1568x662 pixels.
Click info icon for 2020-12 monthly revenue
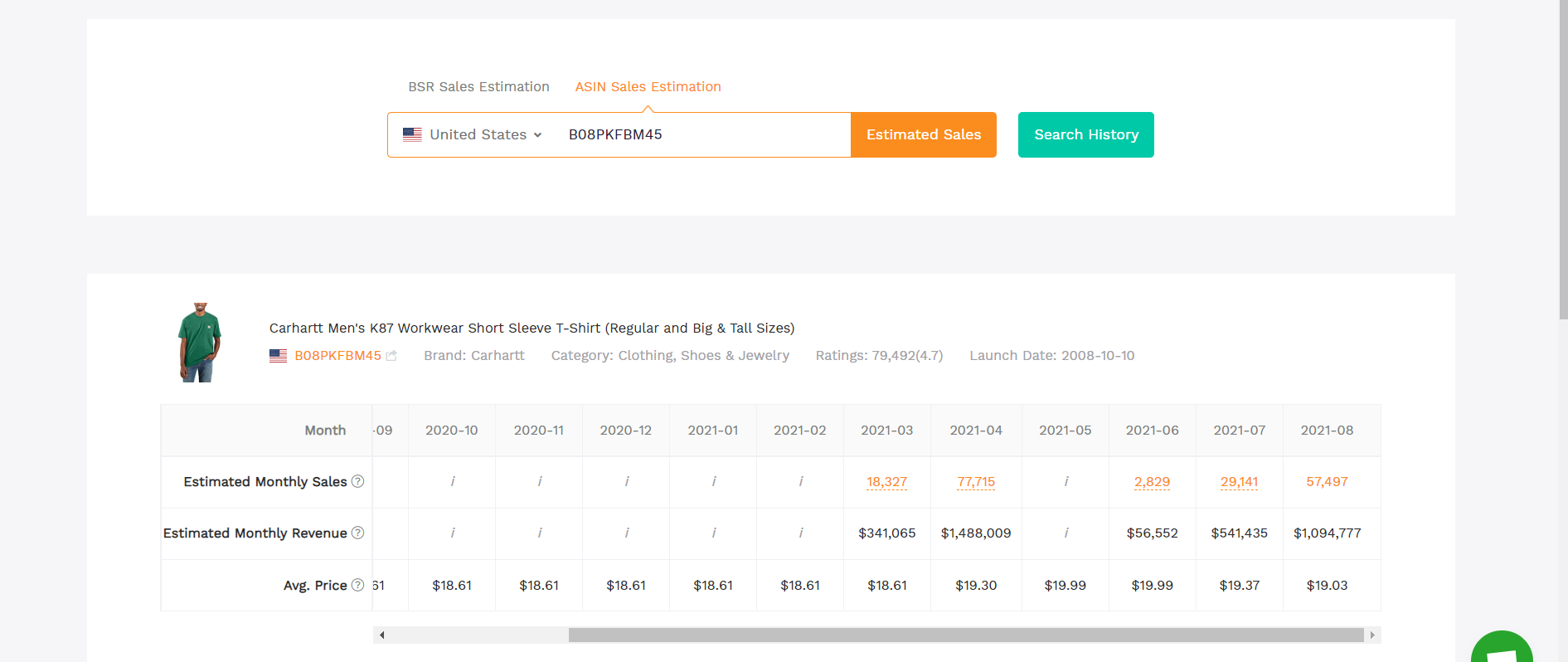(x=627, y=533)
